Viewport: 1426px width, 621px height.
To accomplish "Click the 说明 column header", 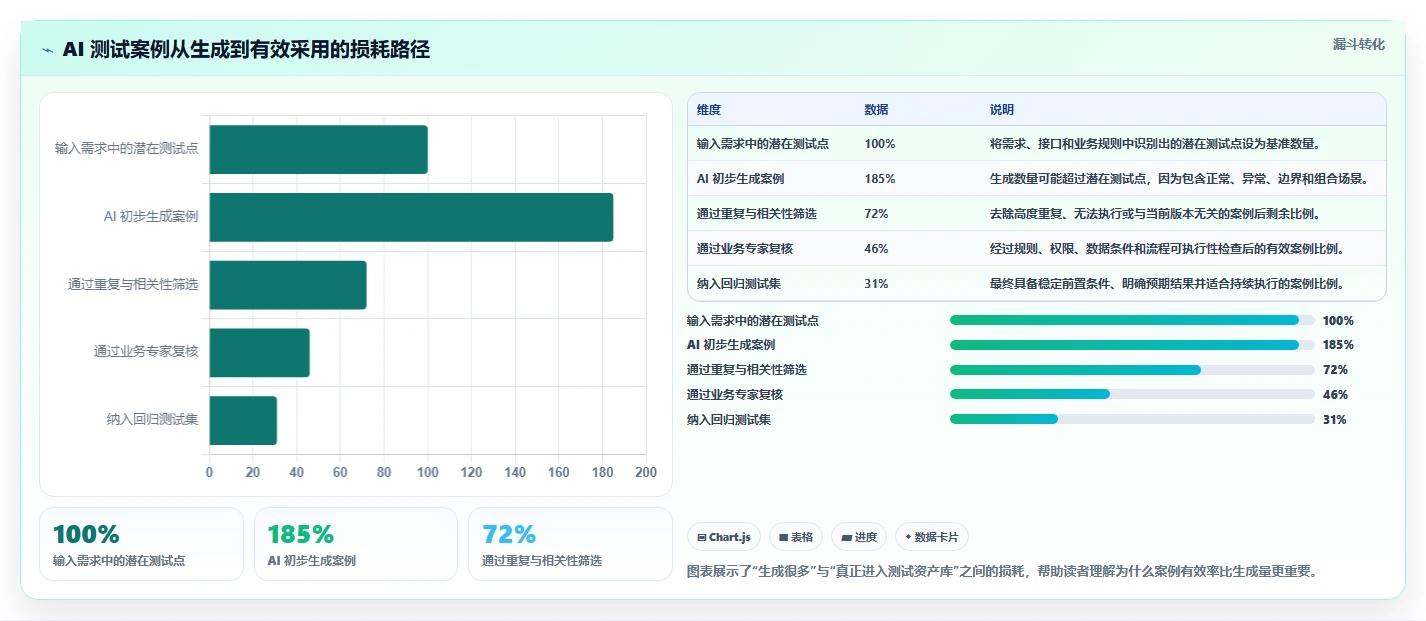I will tap(1002, 110).
